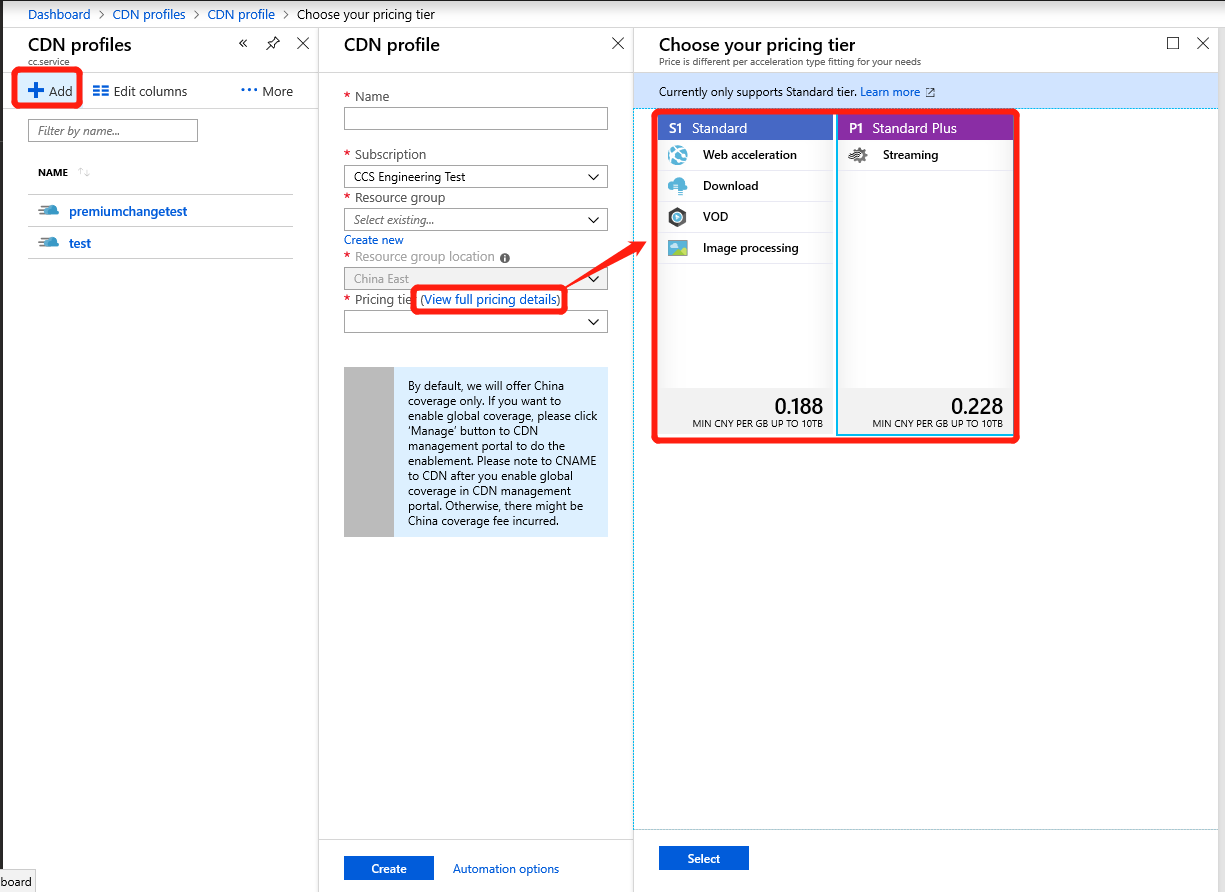Click the VOD label
Image resolution: width=1225 pixels, height=892 pixels.
(716, 217)
